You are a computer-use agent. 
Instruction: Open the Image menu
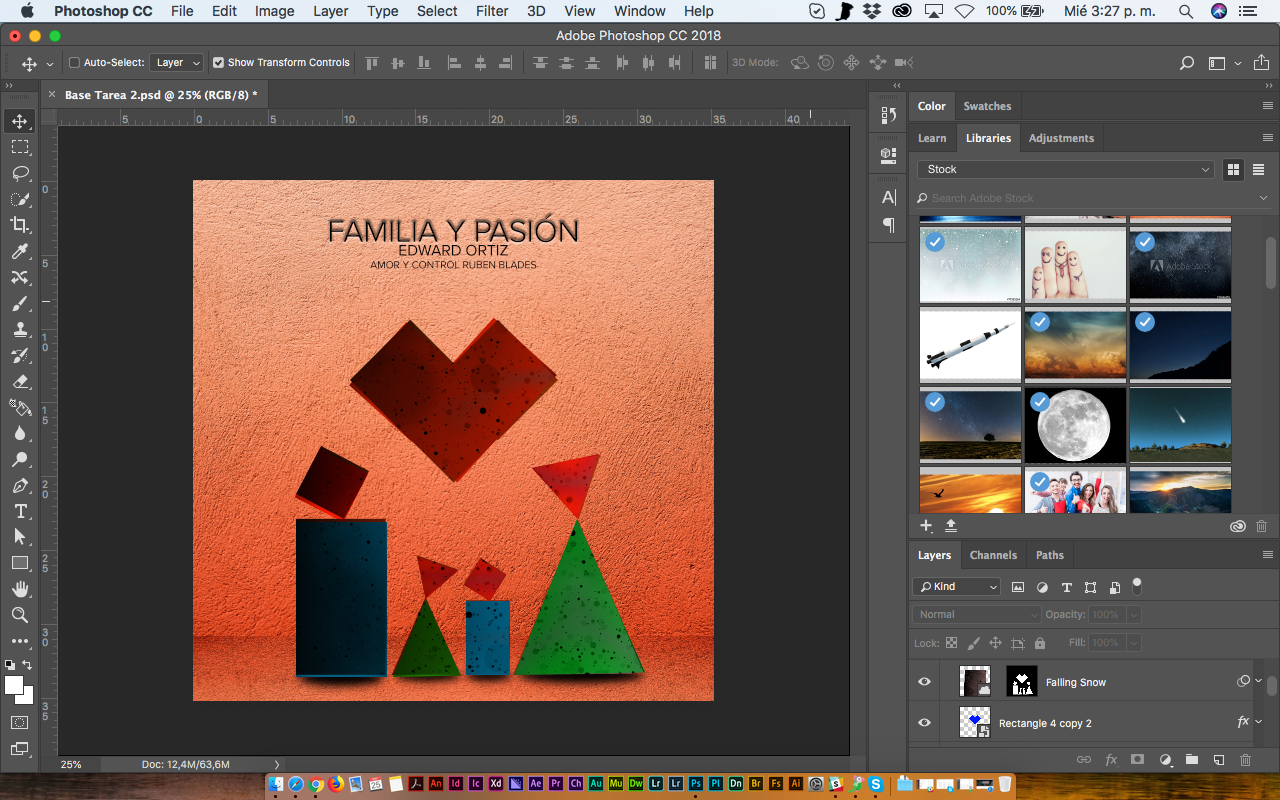(274, 11)
